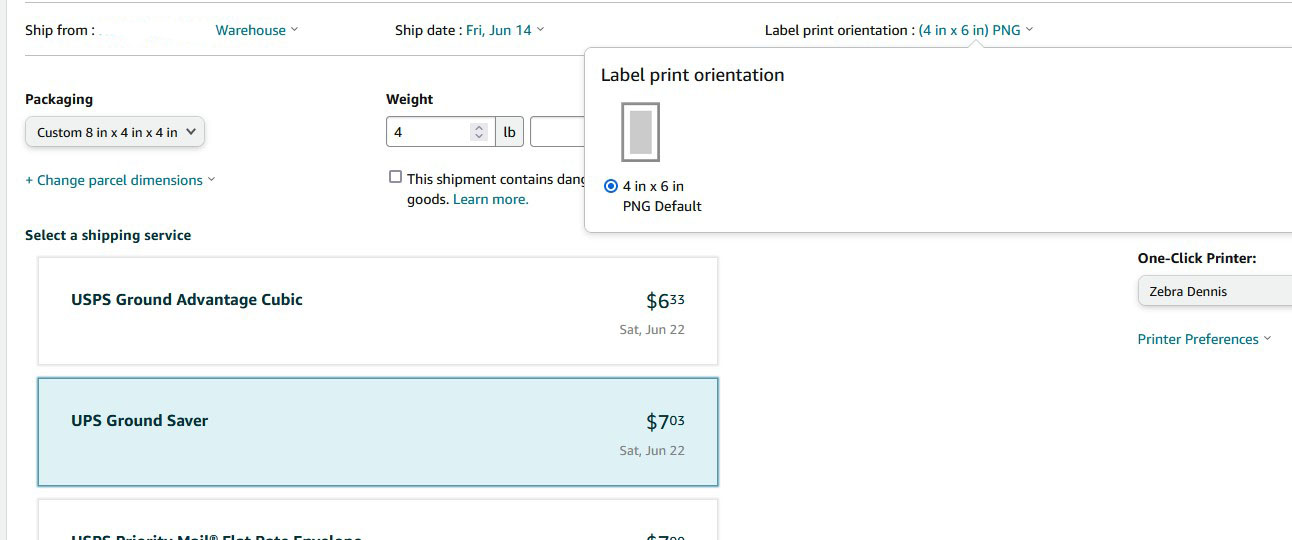Image resolution: width=1292 pixels, height=540 pixels.
Task: Click chevron beside Printer Preferences
Action: pyautogui.click(x=1267, y=339)
